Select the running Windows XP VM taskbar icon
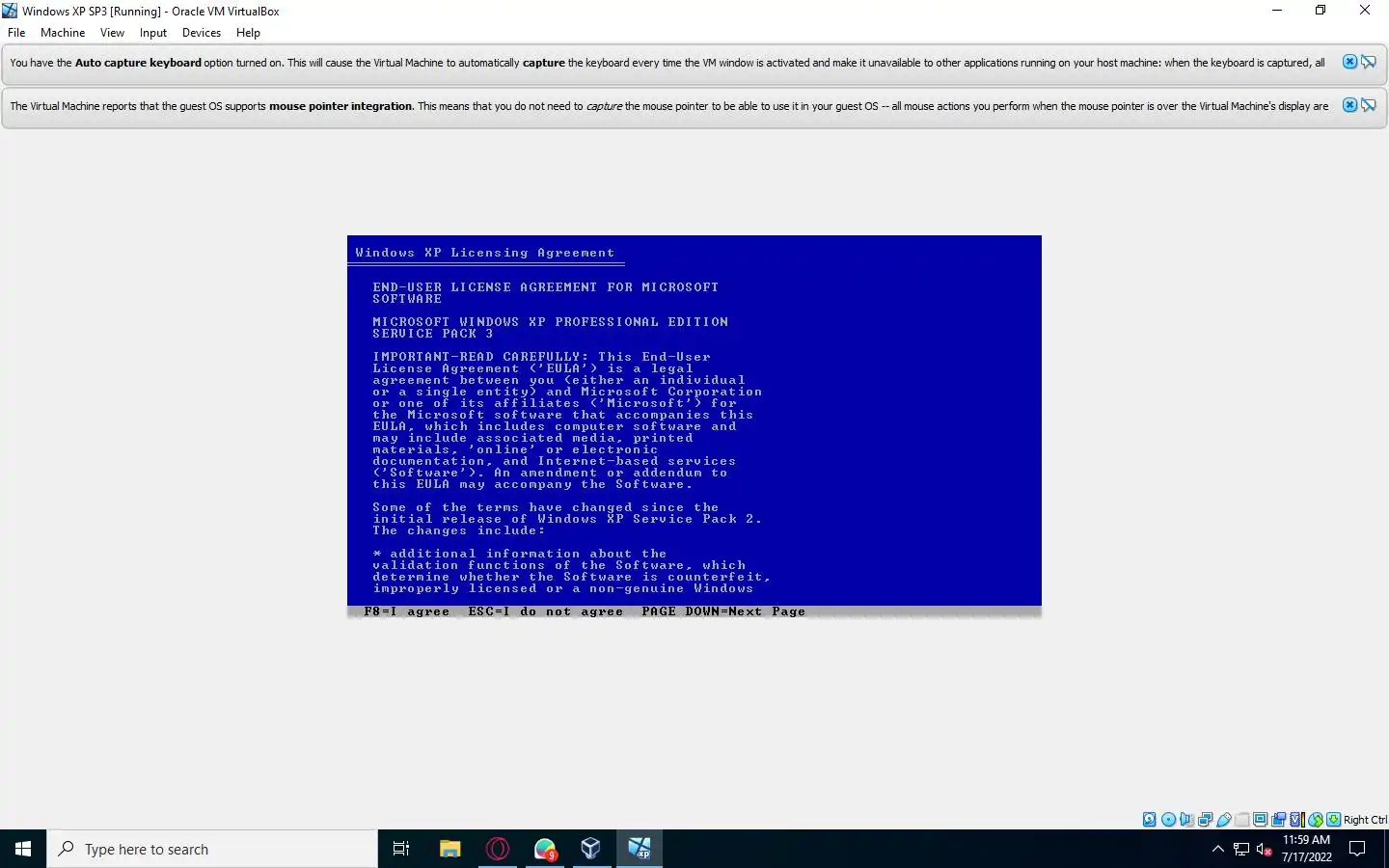 coord(639,849)
